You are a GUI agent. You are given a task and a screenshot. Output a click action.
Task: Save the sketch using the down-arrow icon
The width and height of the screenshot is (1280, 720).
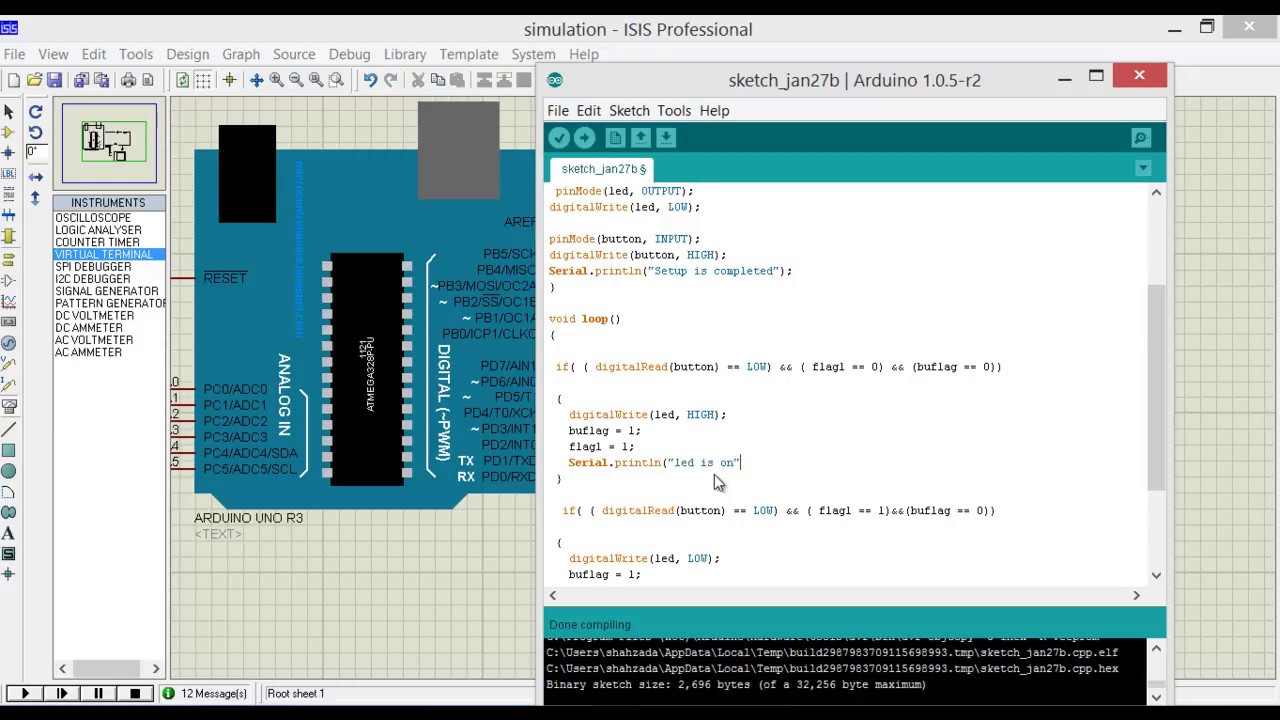(x=666, y=139)
